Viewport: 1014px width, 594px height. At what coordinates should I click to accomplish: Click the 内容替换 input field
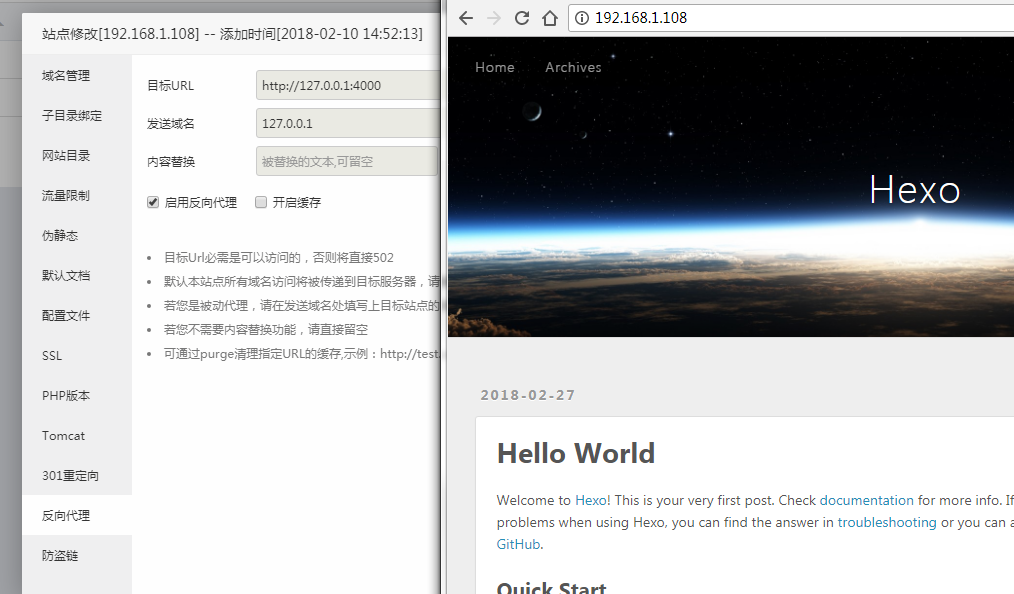click(347, 162)
